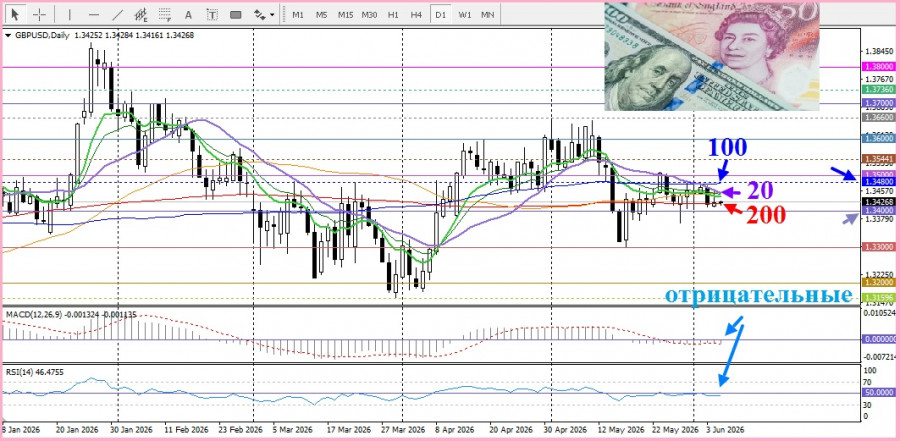Image resolution: width=900 pixels, height=441 pixels.
Task: Select the arrow cursor tool
Action: coord(15,14)
